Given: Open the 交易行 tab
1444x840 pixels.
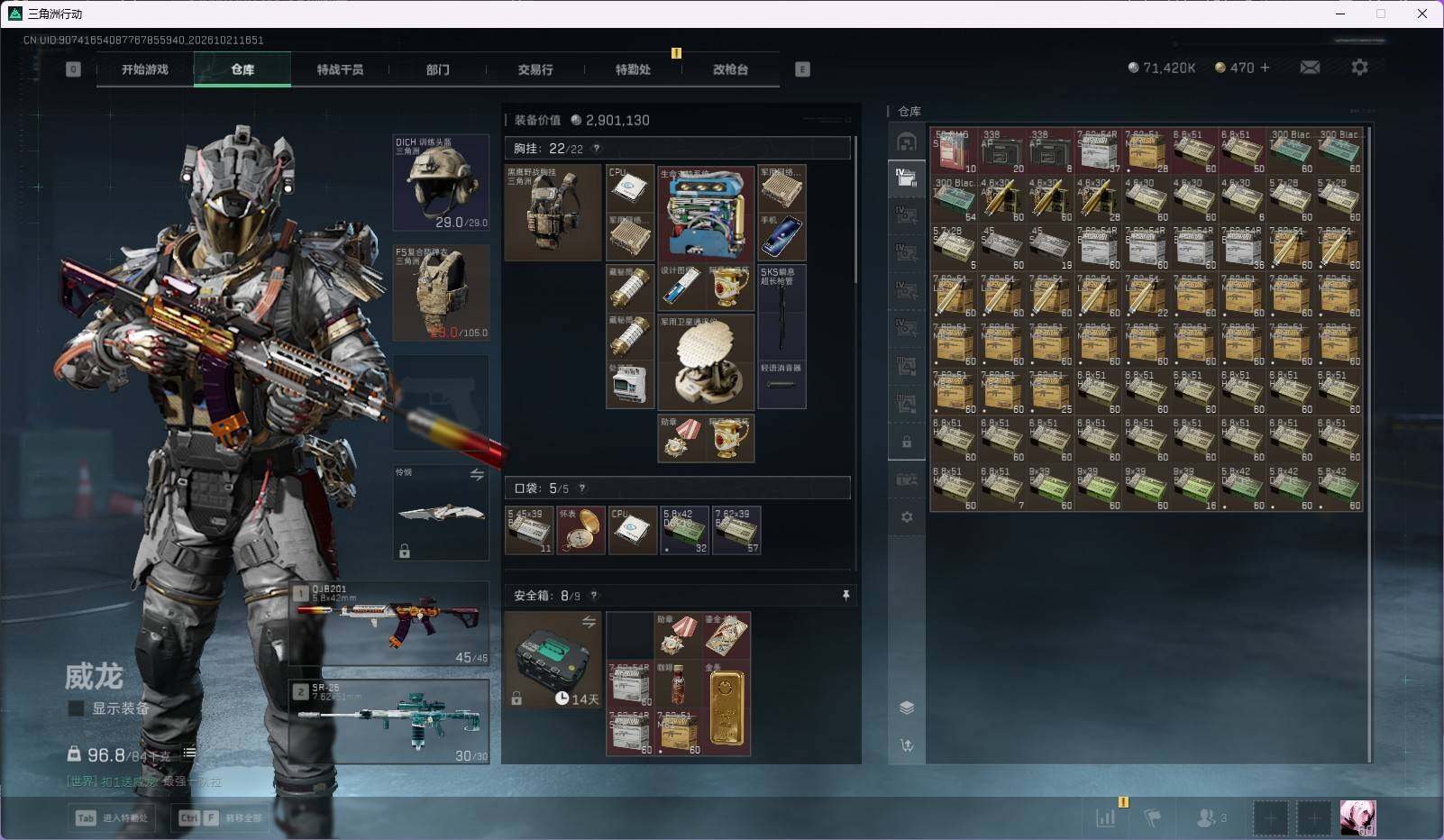Looking at the screenshot, I should [x=535, y=69].
